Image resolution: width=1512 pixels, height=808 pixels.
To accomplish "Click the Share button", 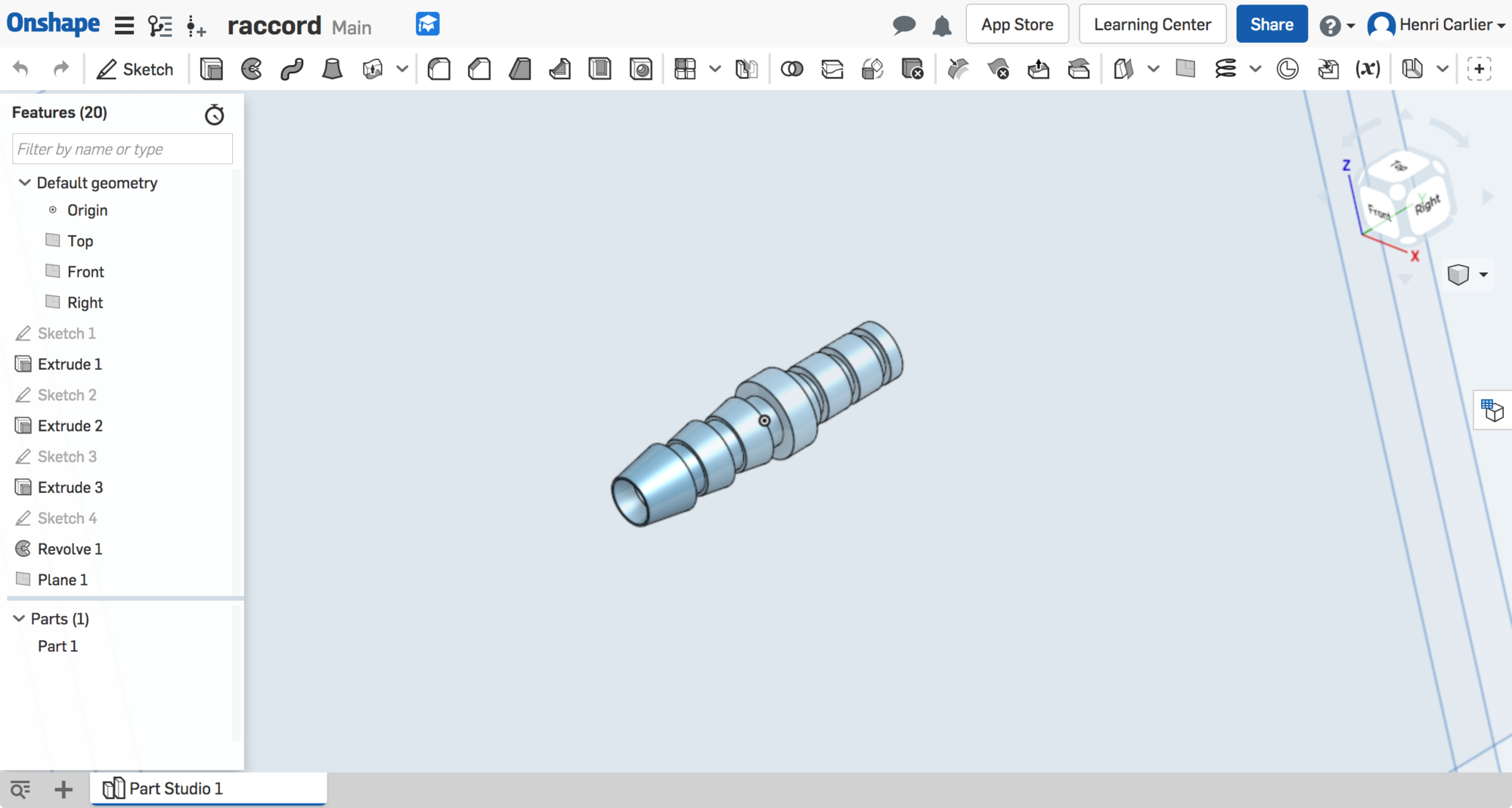I will pos(1272,25).
